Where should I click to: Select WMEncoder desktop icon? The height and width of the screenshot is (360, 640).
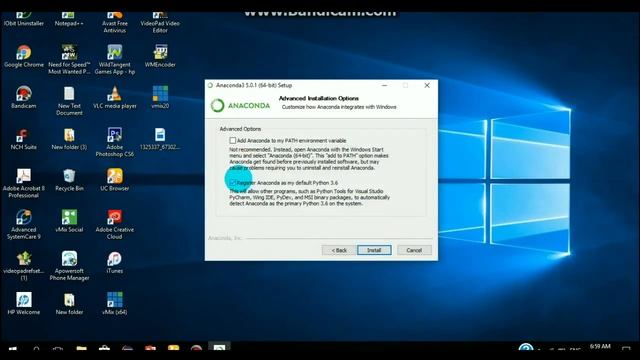pyautogui.click(x=160, y=57)
